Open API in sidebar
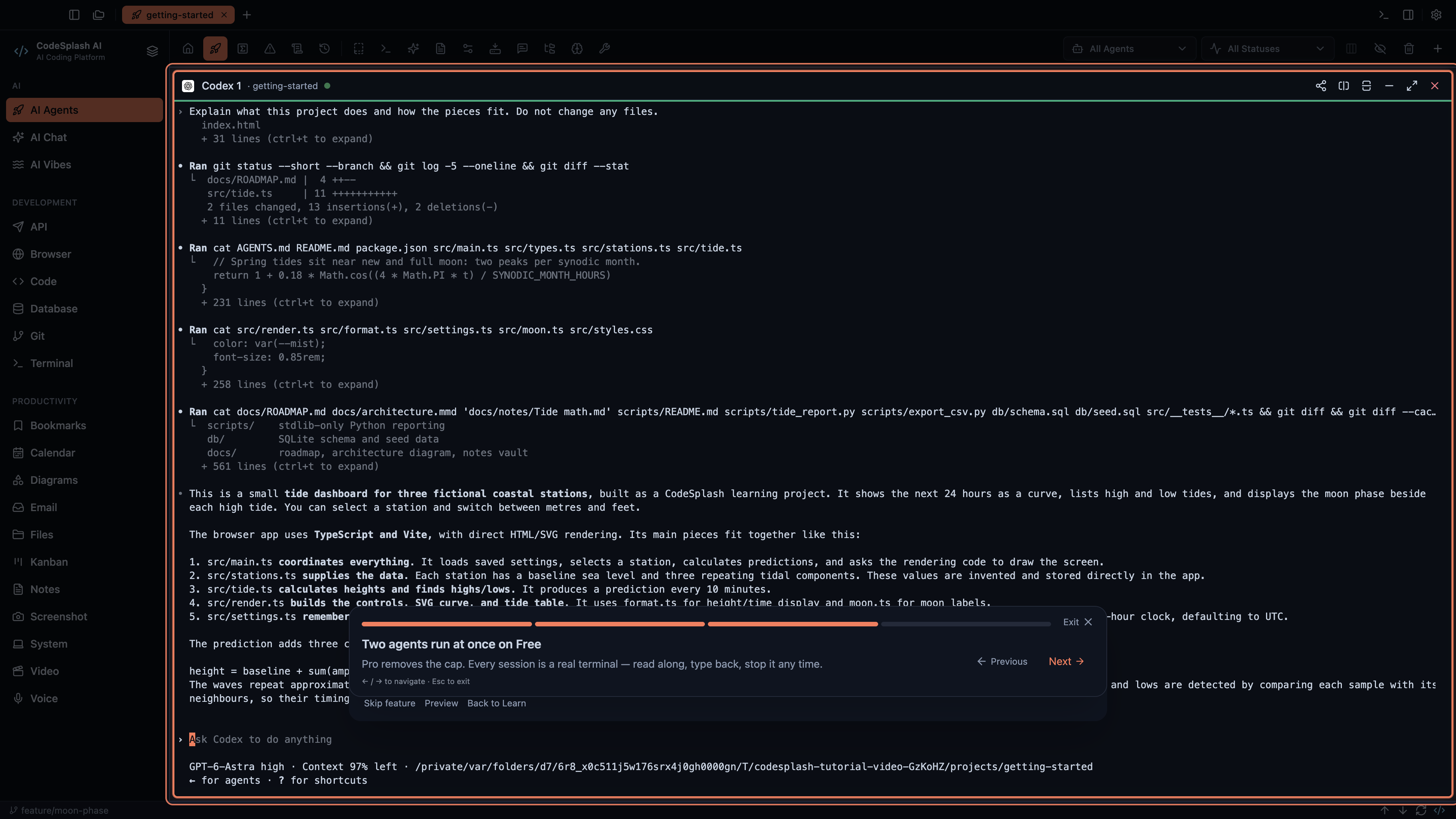Screen dimensions: 1456x819 [x=85, y=227]
